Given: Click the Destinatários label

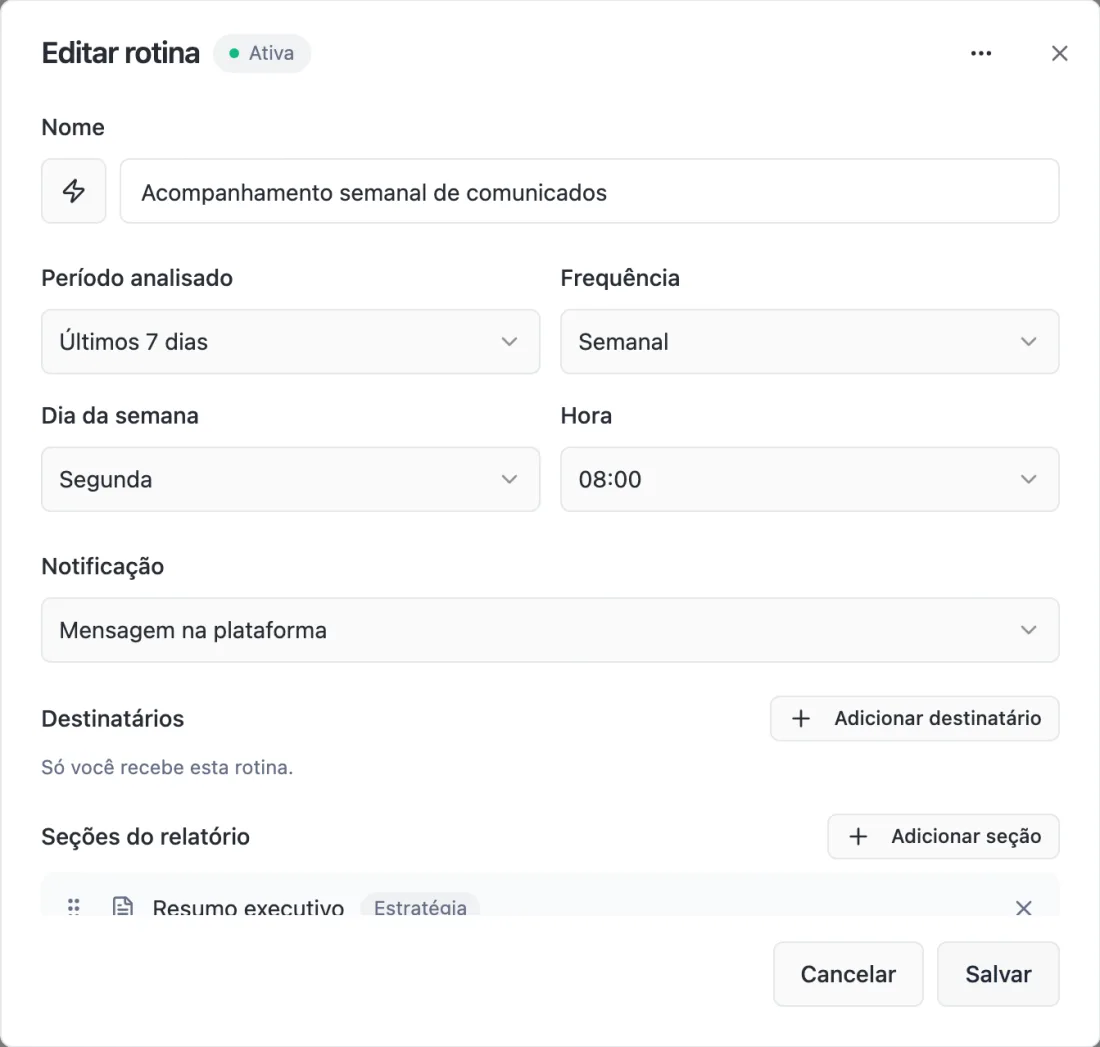Looking at the screenshot, I should point(112,719).
